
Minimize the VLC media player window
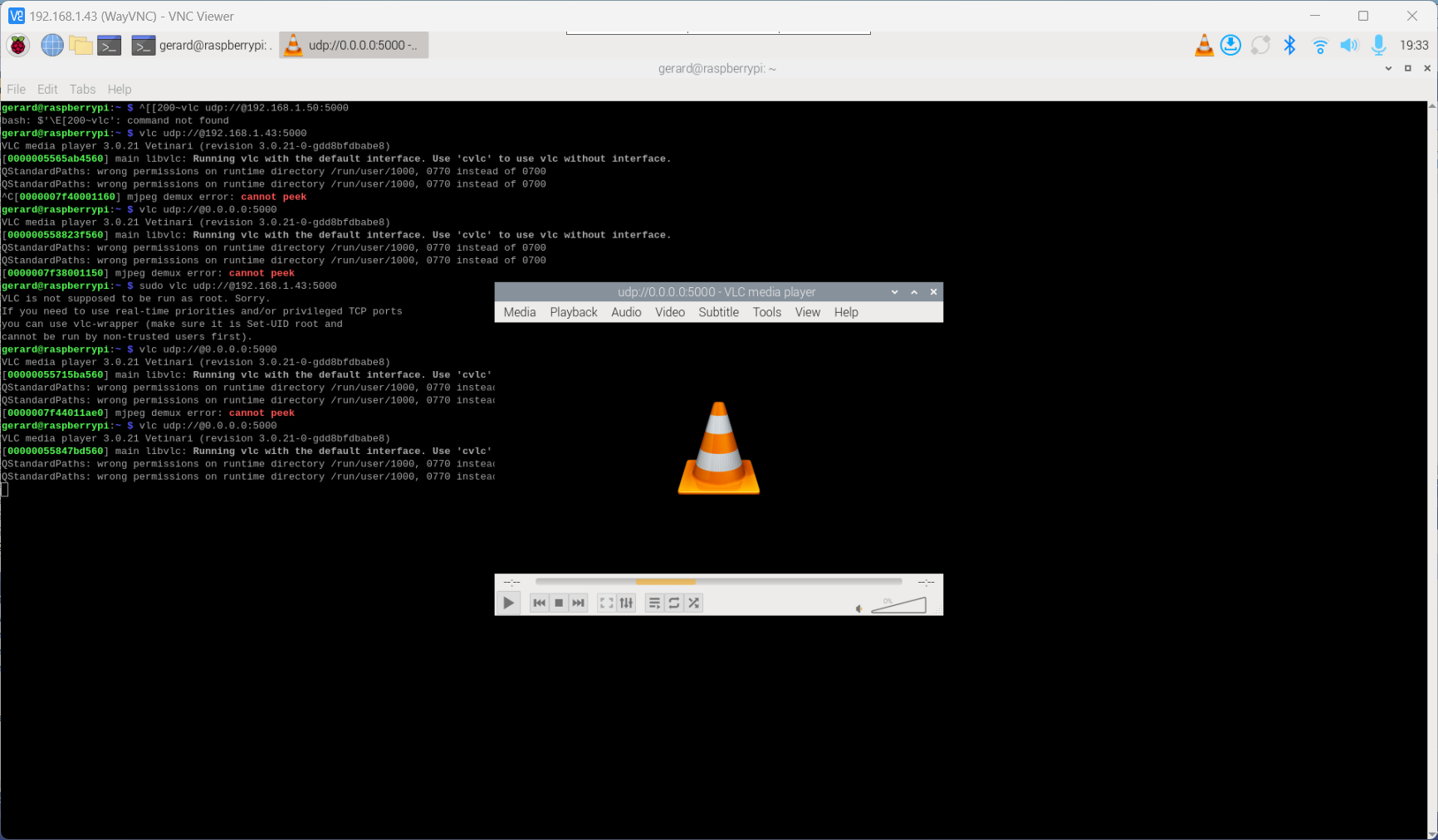coord(895,292)
